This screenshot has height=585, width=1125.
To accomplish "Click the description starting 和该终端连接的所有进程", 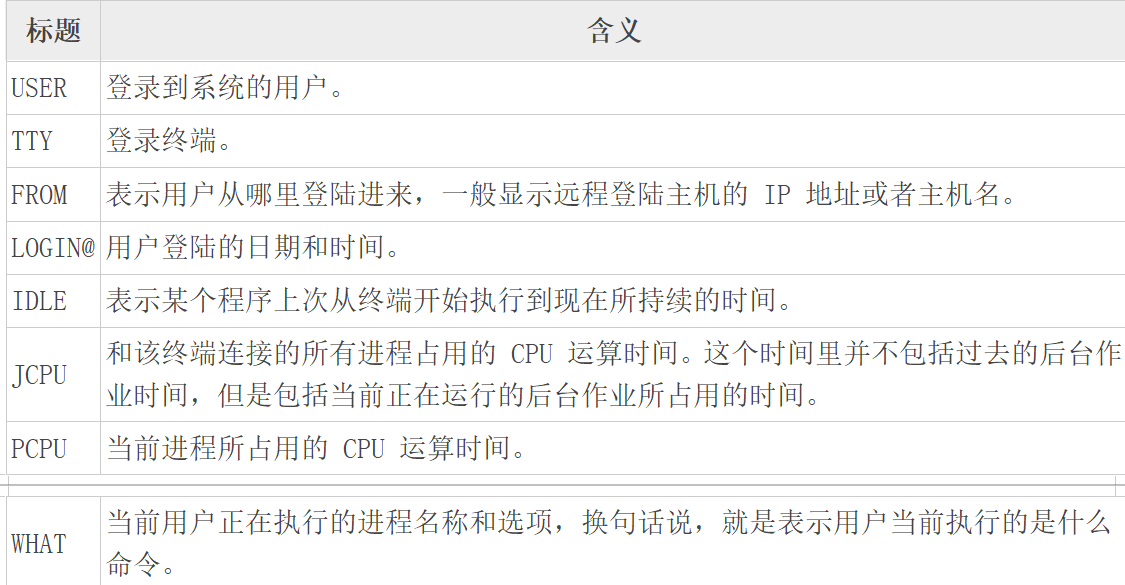I will click(614, 374).
